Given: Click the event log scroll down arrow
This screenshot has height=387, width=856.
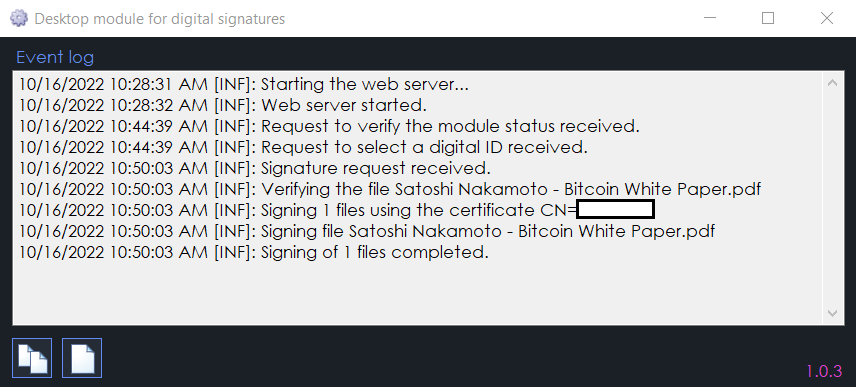Looking at the screenshot, I should tap(833, 313).
